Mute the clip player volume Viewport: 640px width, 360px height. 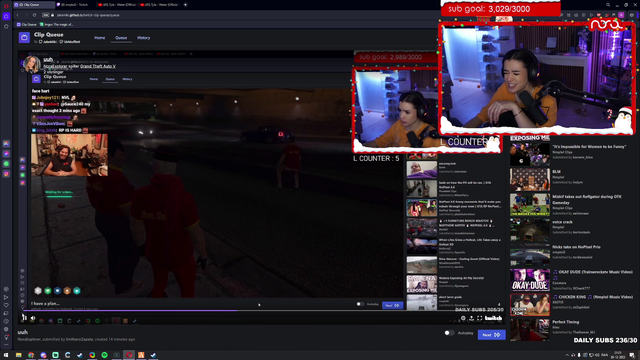[33, 318]
